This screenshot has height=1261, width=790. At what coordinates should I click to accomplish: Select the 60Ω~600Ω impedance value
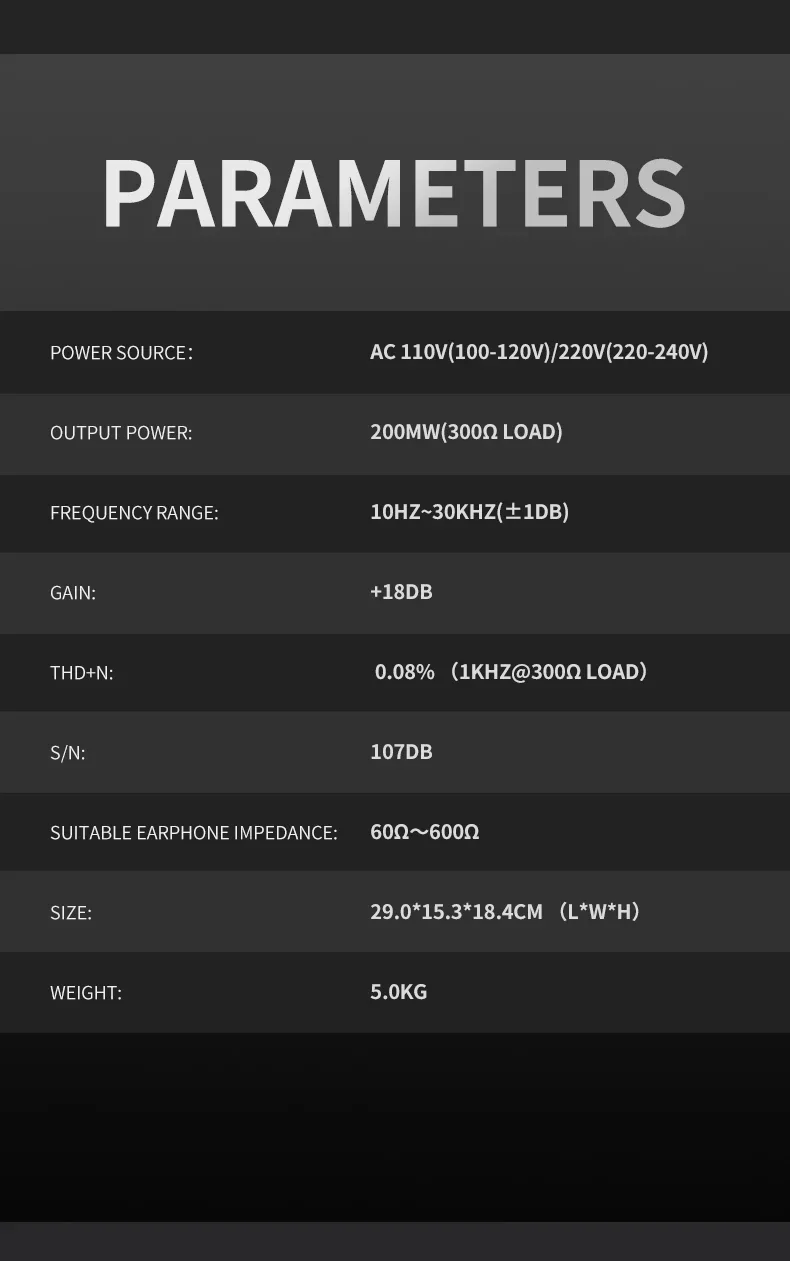pyautogui.click(x=425, y=832)
